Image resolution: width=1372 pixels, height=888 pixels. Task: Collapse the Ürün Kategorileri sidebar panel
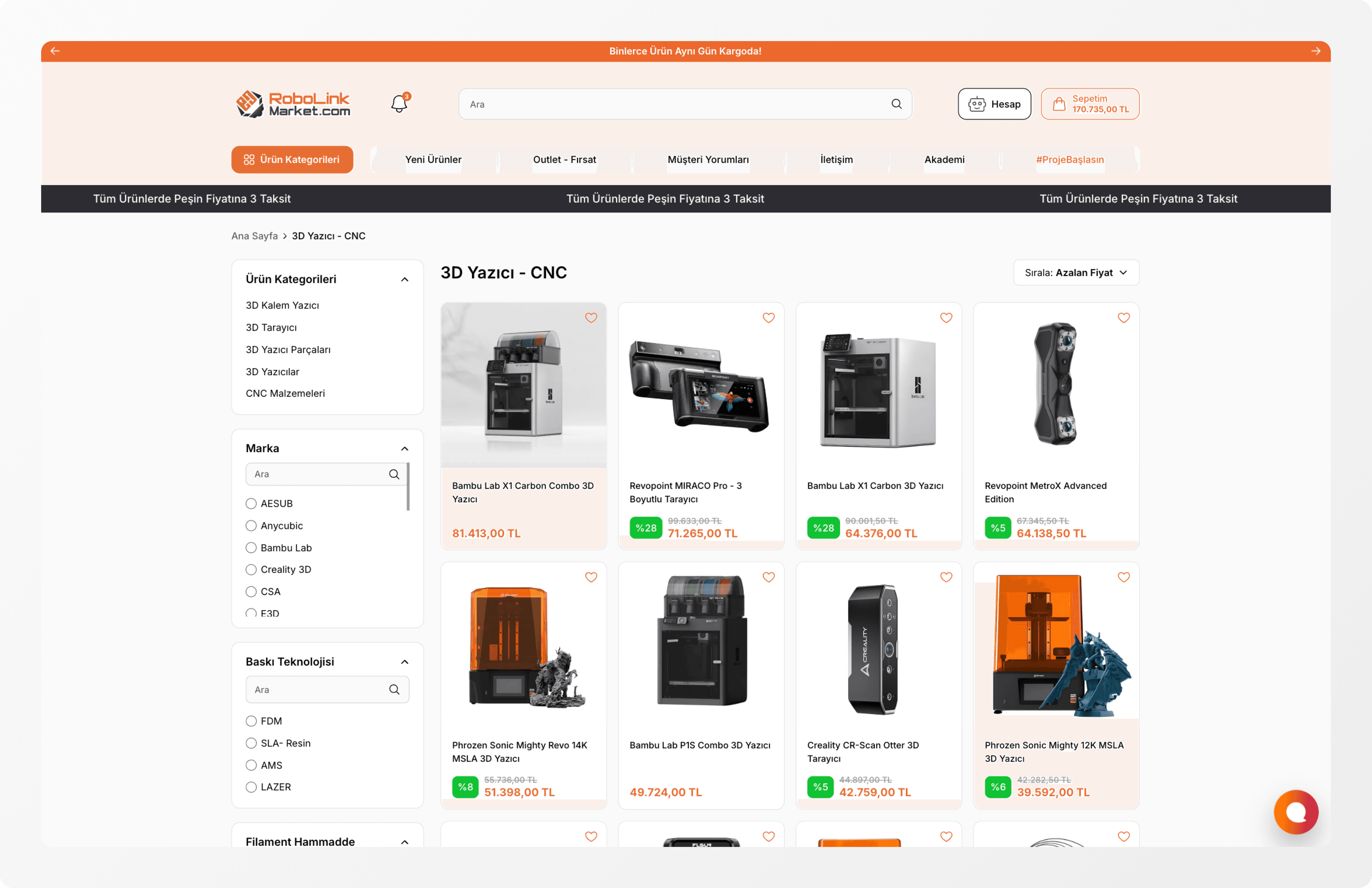tap(404, 279)
